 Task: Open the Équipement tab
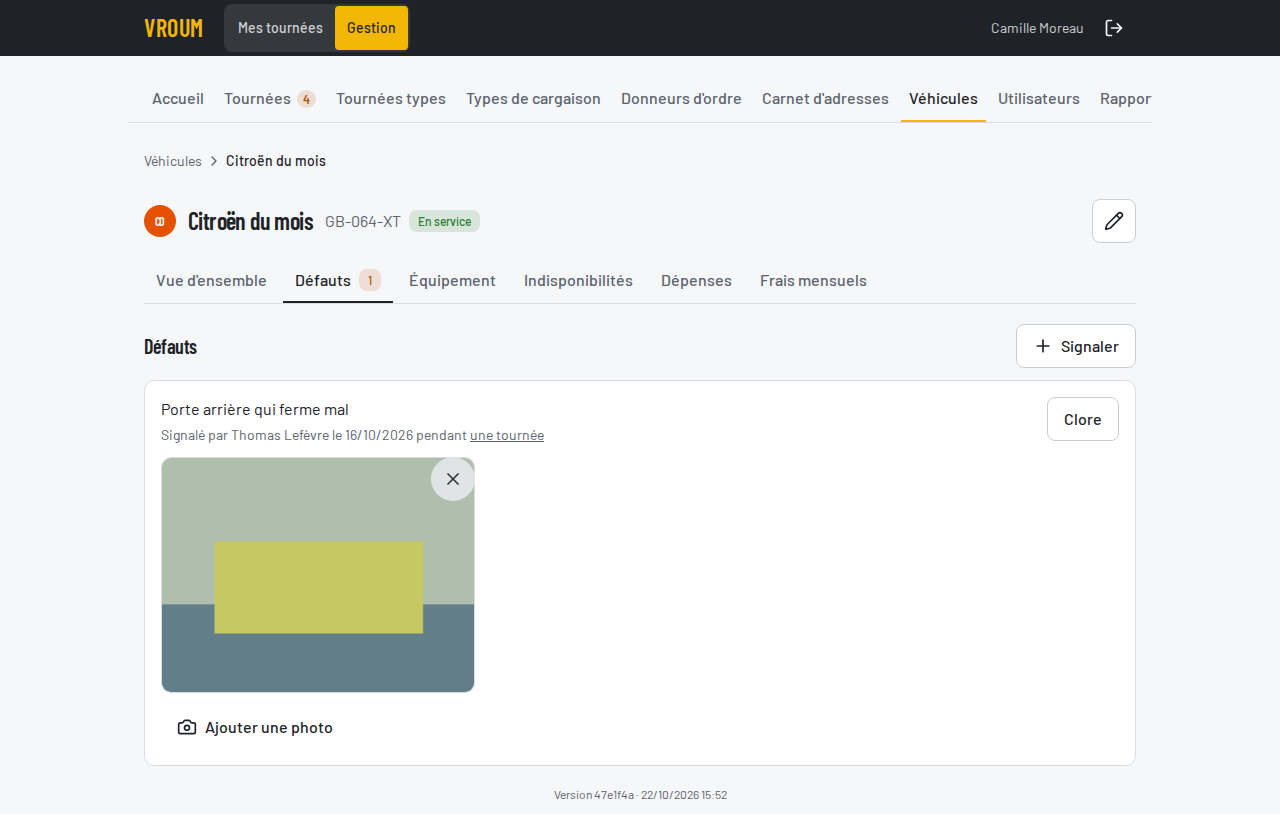[x=452, y=280]
